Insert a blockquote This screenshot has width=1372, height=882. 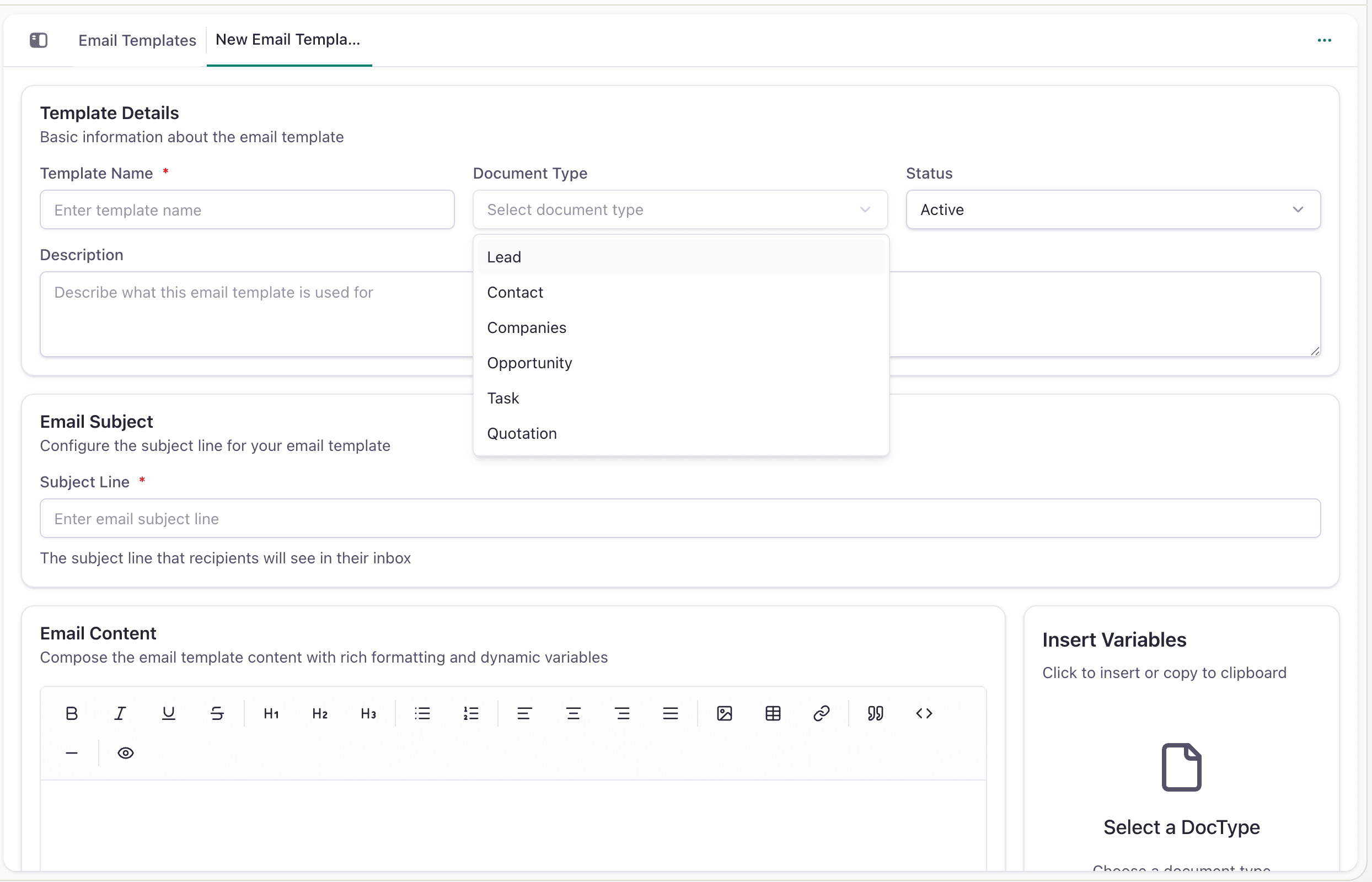[x=875, y=713]
